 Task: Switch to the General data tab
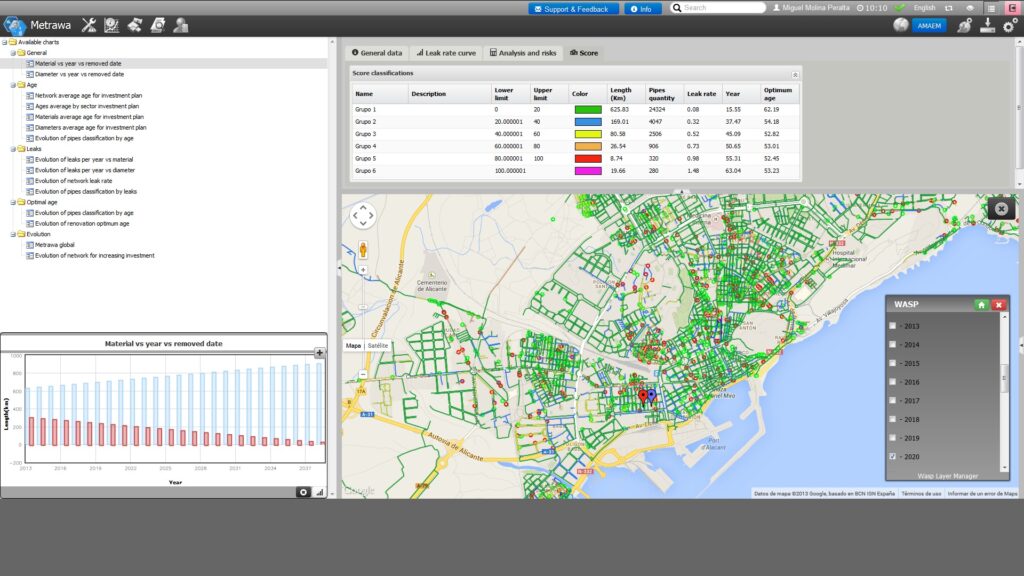coord(377,53)
